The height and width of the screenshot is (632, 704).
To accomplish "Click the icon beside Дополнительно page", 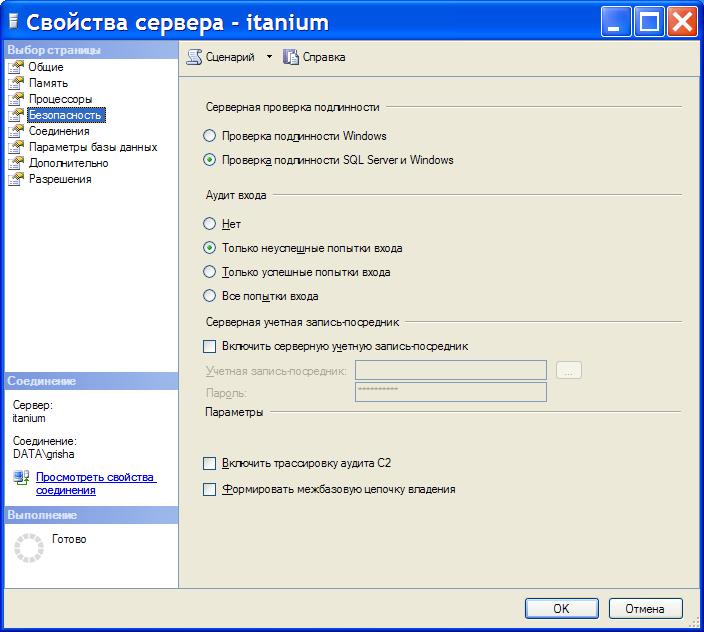I will coord(16,163).
